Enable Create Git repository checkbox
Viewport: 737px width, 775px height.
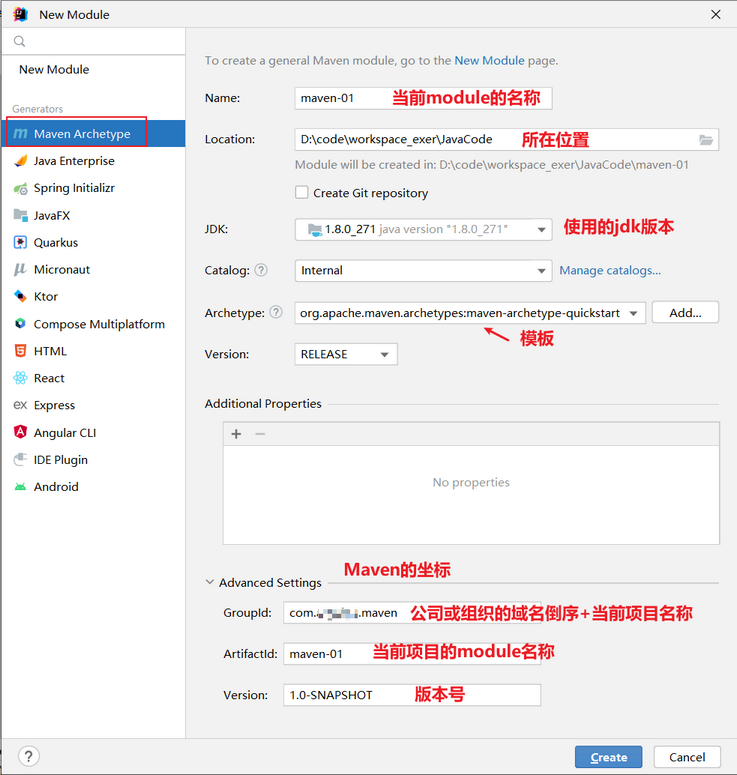302,192
